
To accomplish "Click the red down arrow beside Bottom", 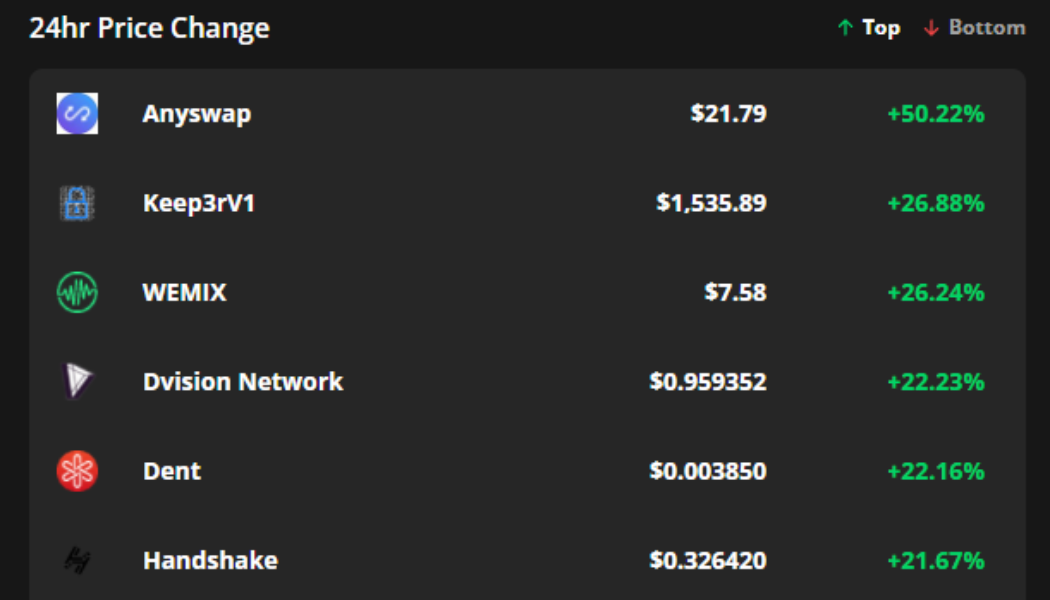I will 931,28.
